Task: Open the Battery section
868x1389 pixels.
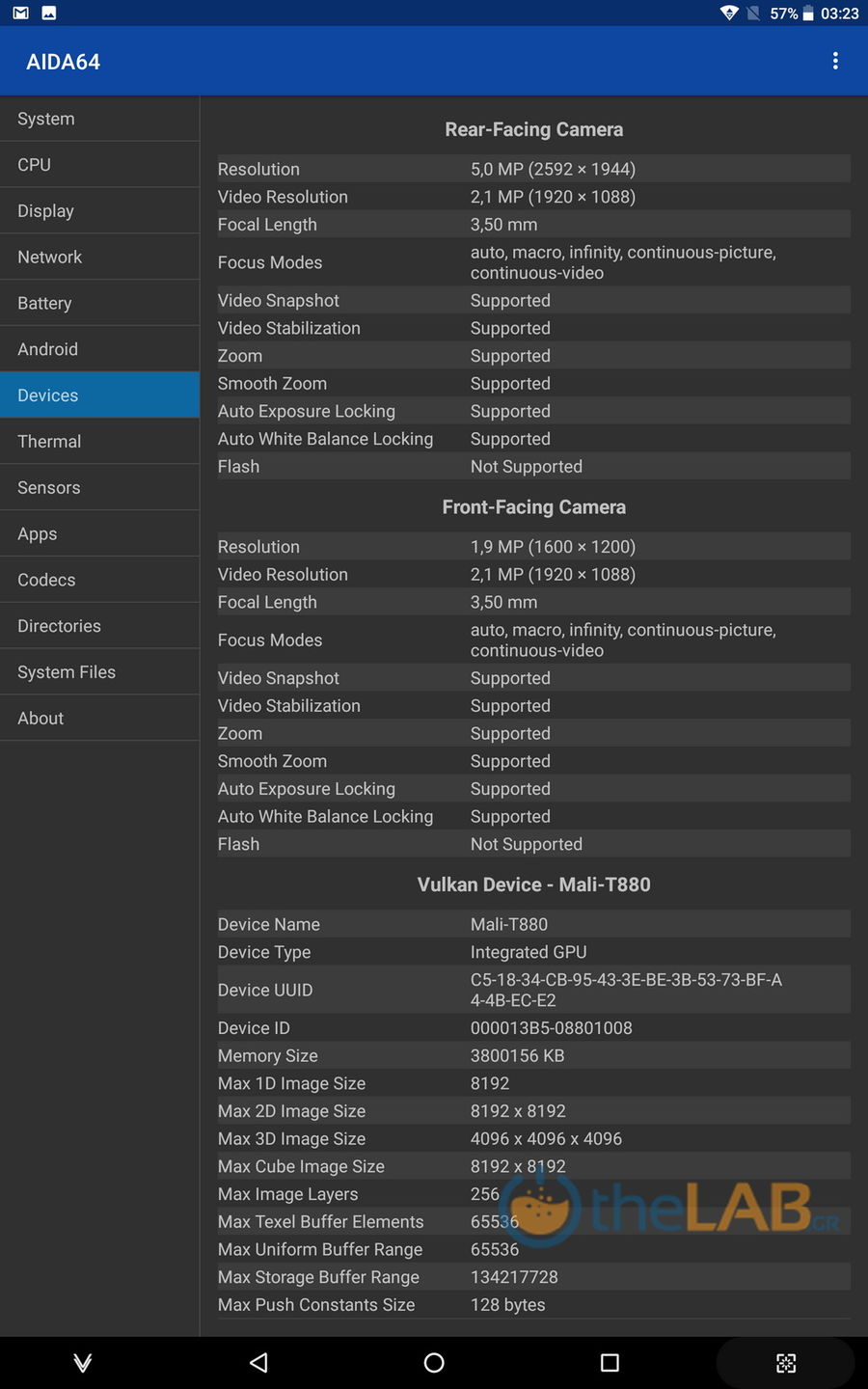Action: click(x=99, y=303)
